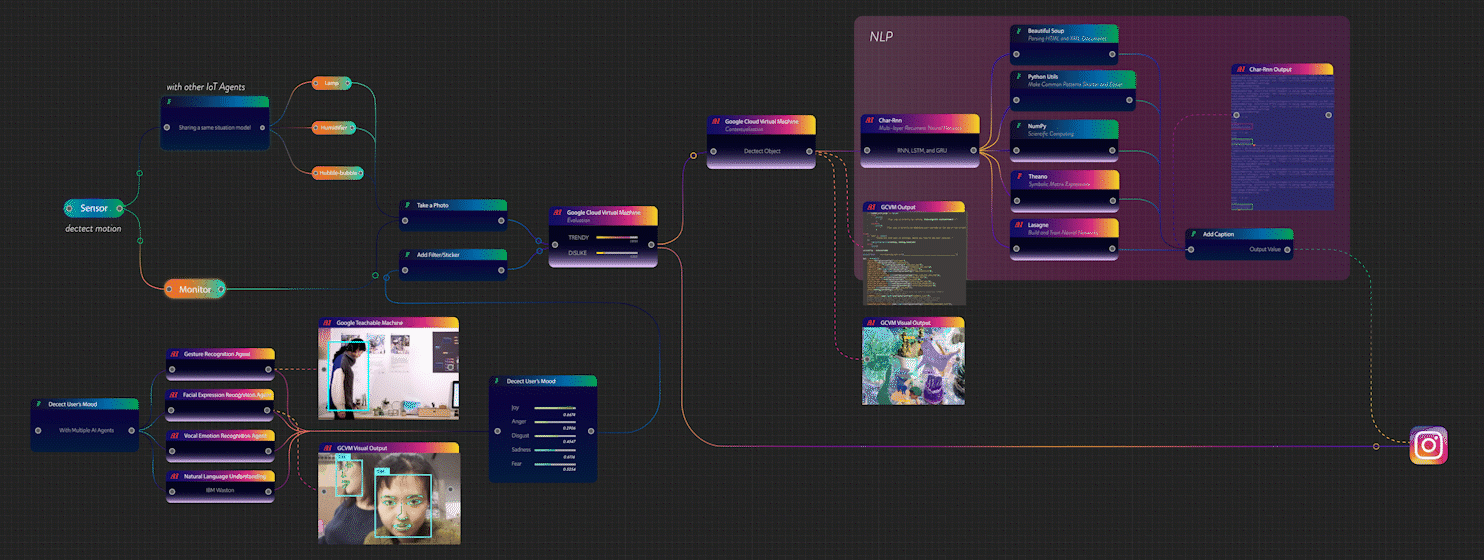Click the AI icon on the Theano node

[x=1018, y=176]
